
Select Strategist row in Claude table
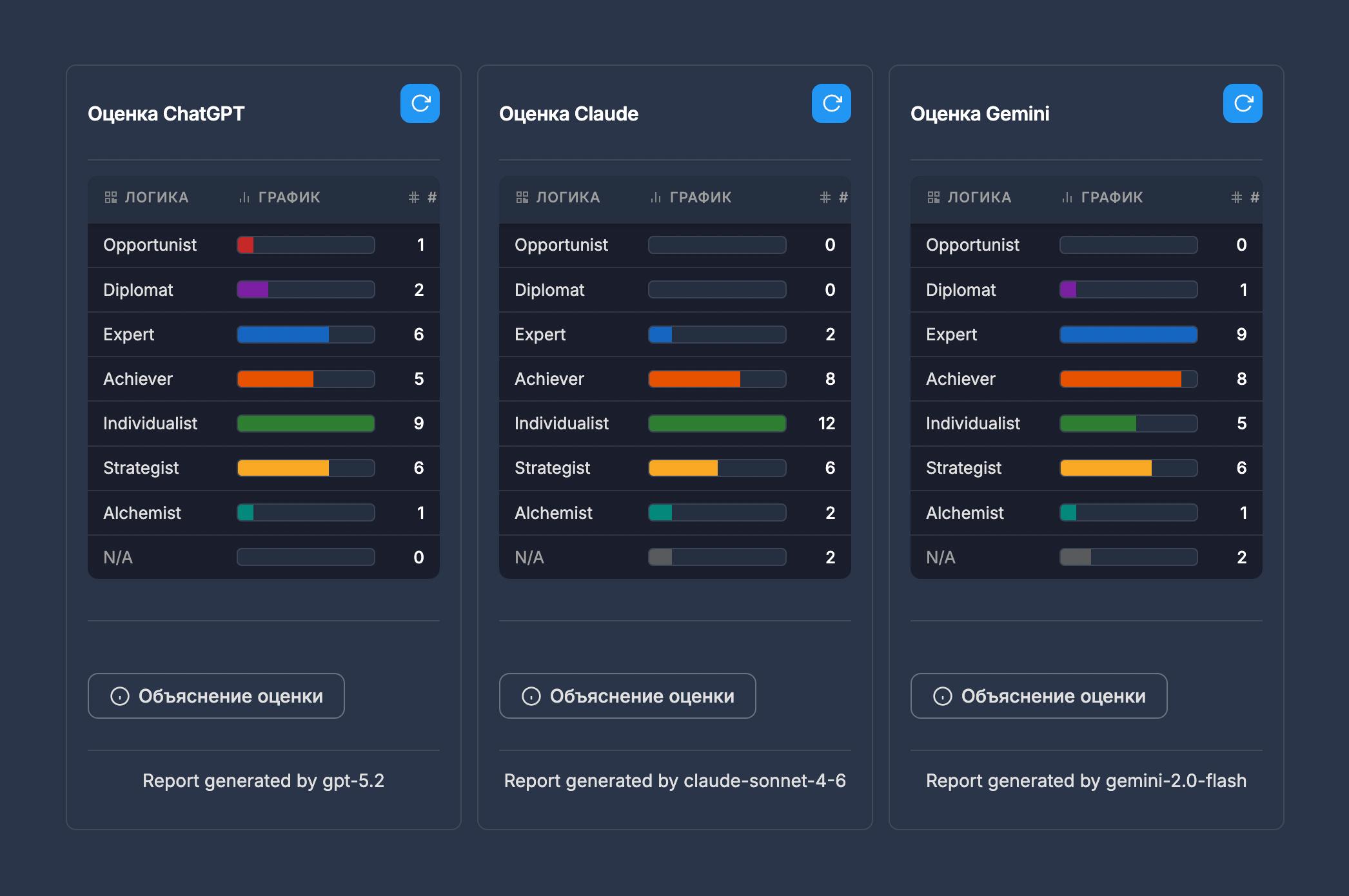(x=553, y=468)
